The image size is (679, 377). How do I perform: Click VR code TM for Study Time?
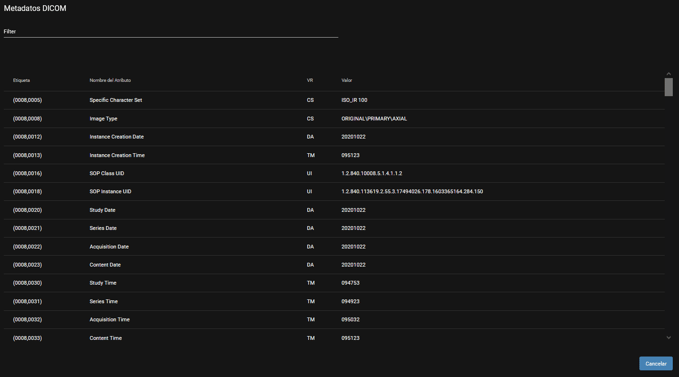(310, 283)
